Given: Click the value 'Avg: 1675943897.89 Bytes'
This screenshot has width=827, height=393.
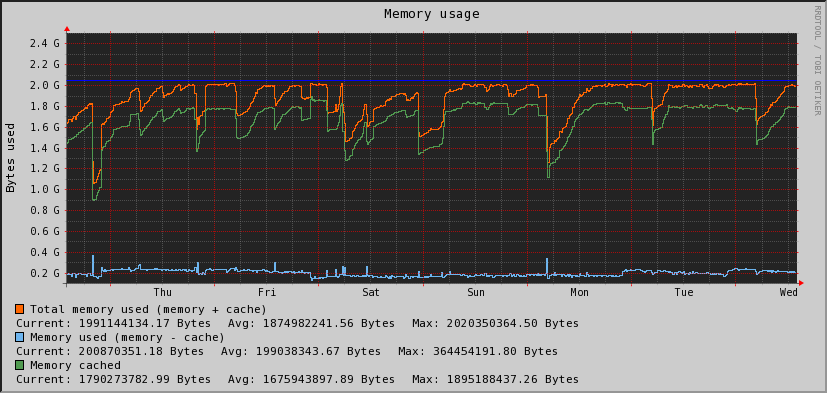Looking at the screenshot, I should pyautogui.click(x=311, y=379).
